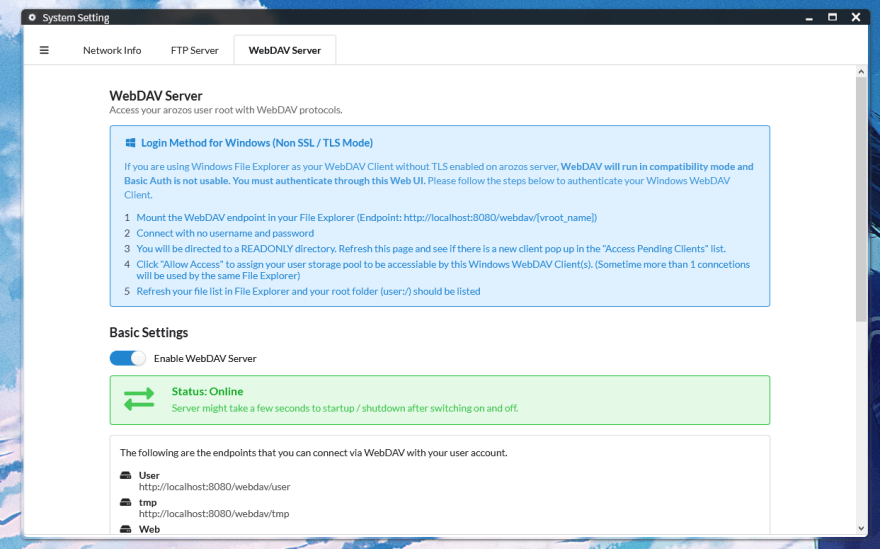
Task: Click the 'Web' endpoint name
Action: click(x=149, y=529)
